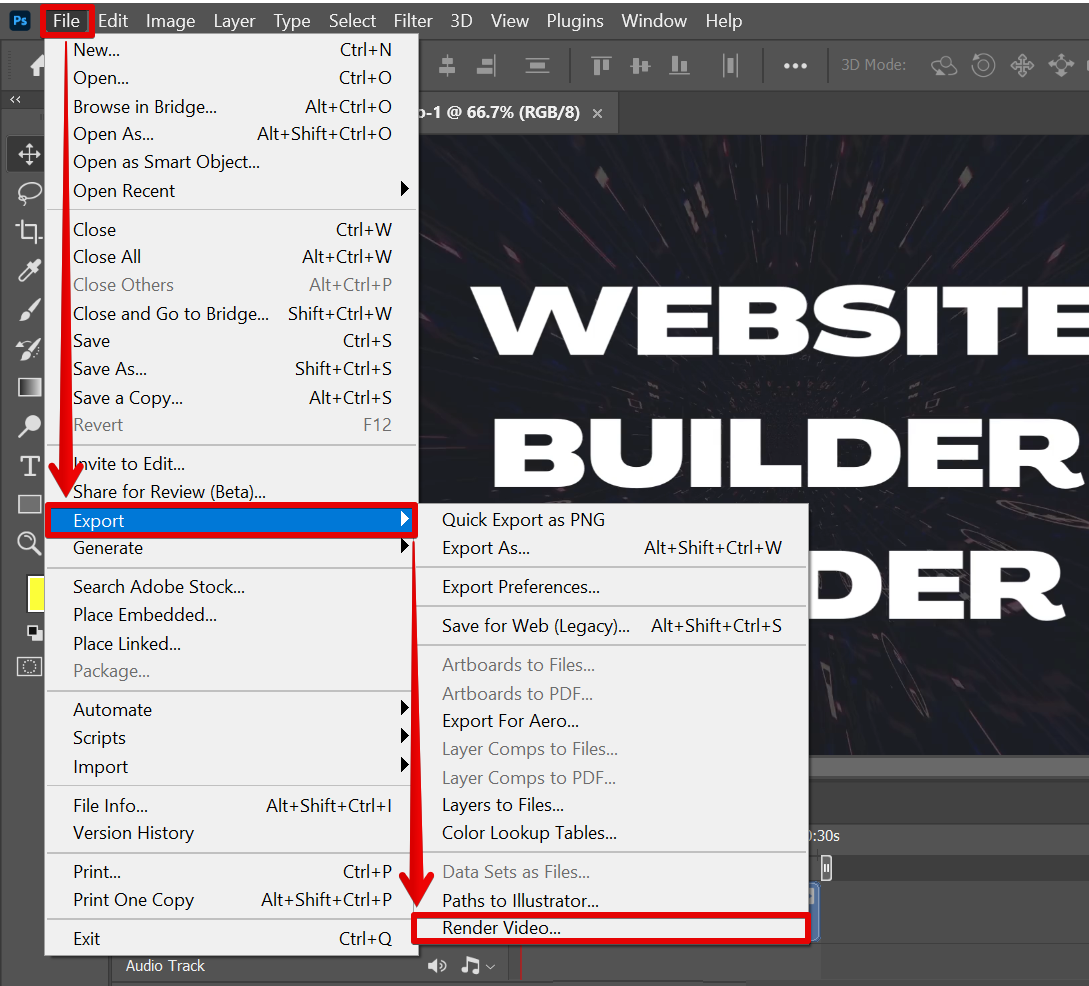Select the Lasso tool
The width and height of the screenshot is (1089, 986).
28,192
